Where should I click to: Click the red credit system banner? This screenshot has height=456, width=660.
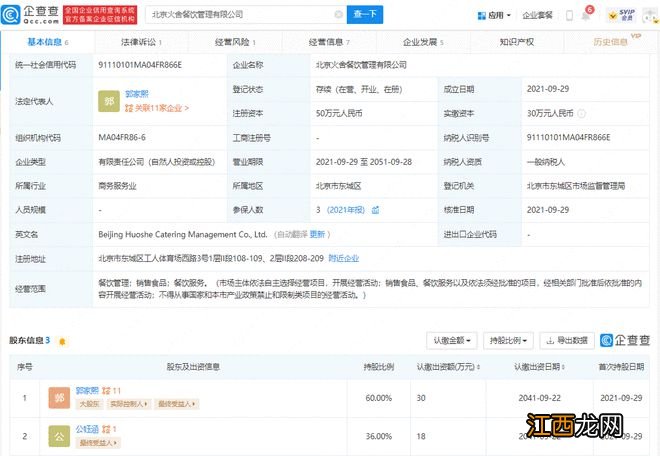[100, 15]
